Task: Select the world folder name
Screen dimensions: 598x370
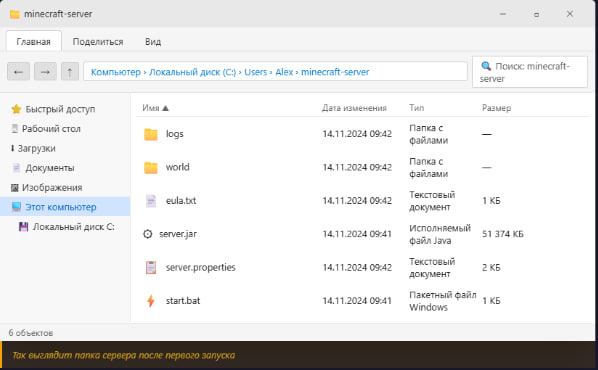Action: click(x=178, y=167)
